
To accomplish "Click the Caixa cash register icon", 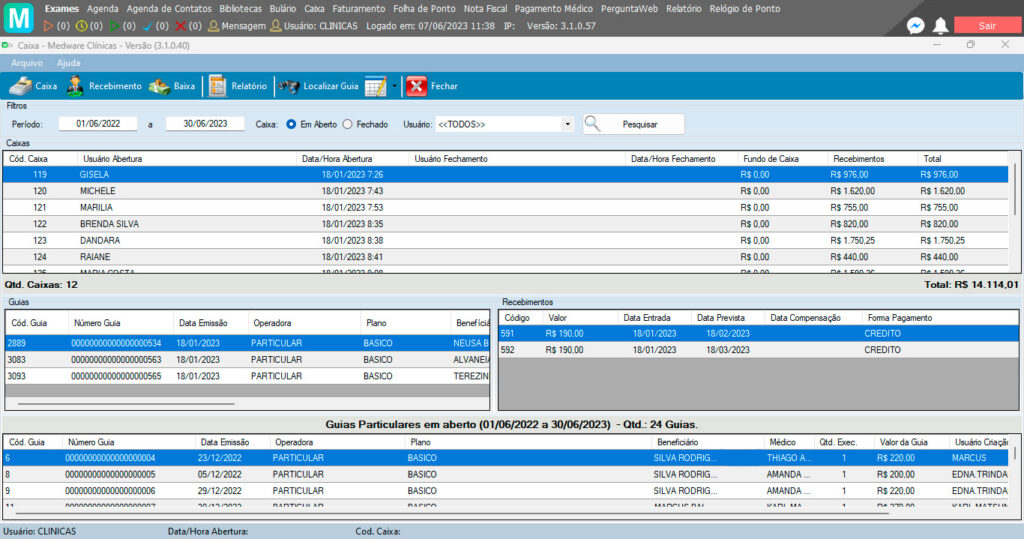I will pyautogui.click(x=20, y=86).
